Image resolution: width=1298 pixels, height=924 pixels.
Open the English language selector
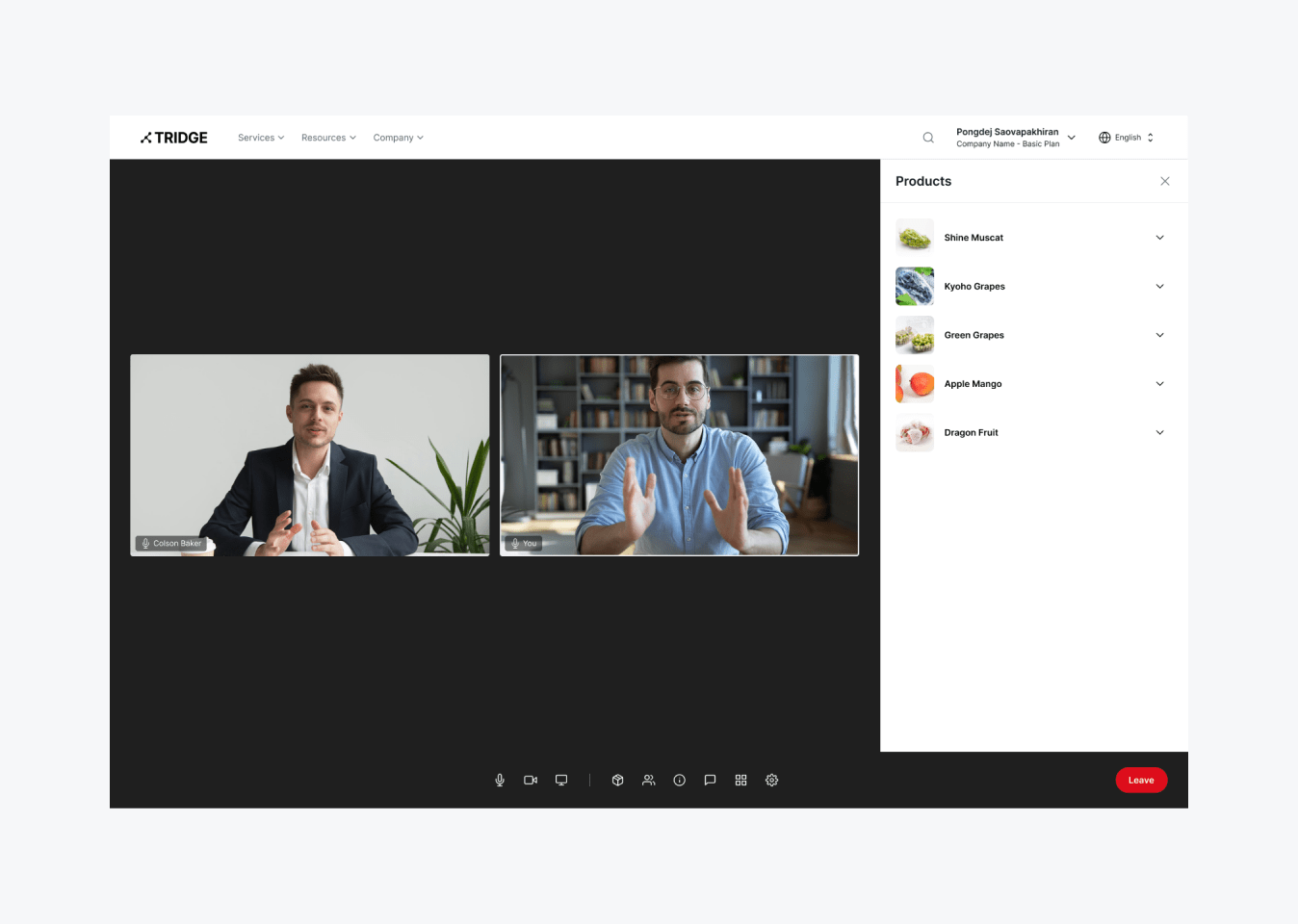tap(1127, 138)
